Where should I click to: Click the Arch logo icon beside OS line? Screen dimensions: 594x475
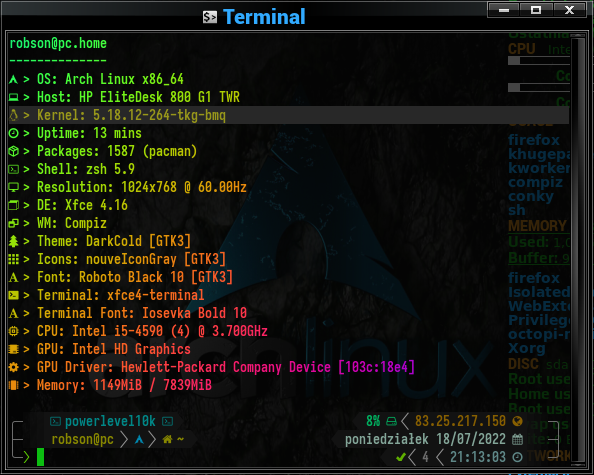pos(13,80)
